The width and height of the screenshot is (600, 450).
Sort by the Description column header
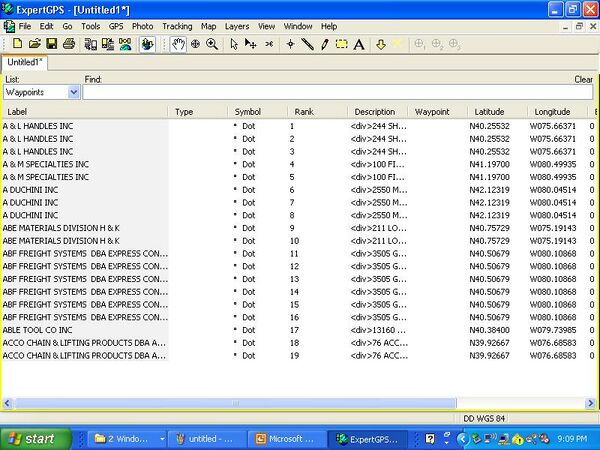(x=377, y=112)
